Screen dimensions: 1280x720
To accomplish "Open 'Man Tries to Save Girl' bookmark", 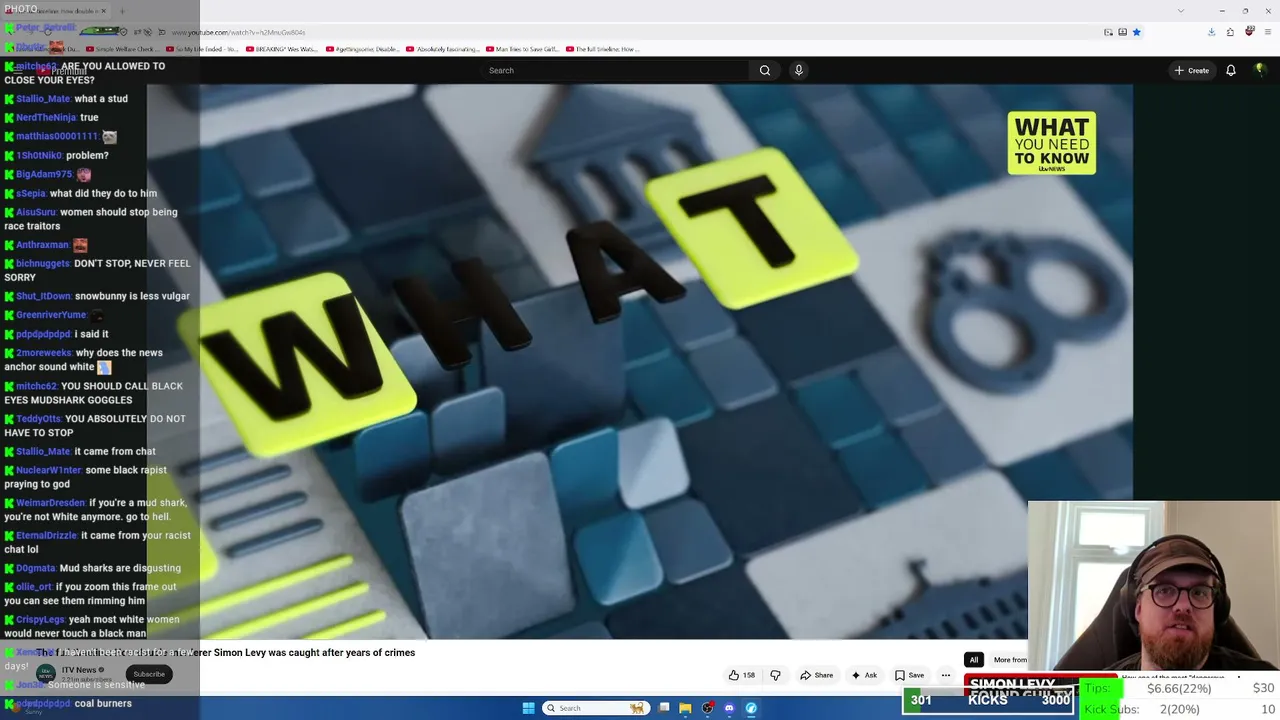I will (523, 49).
